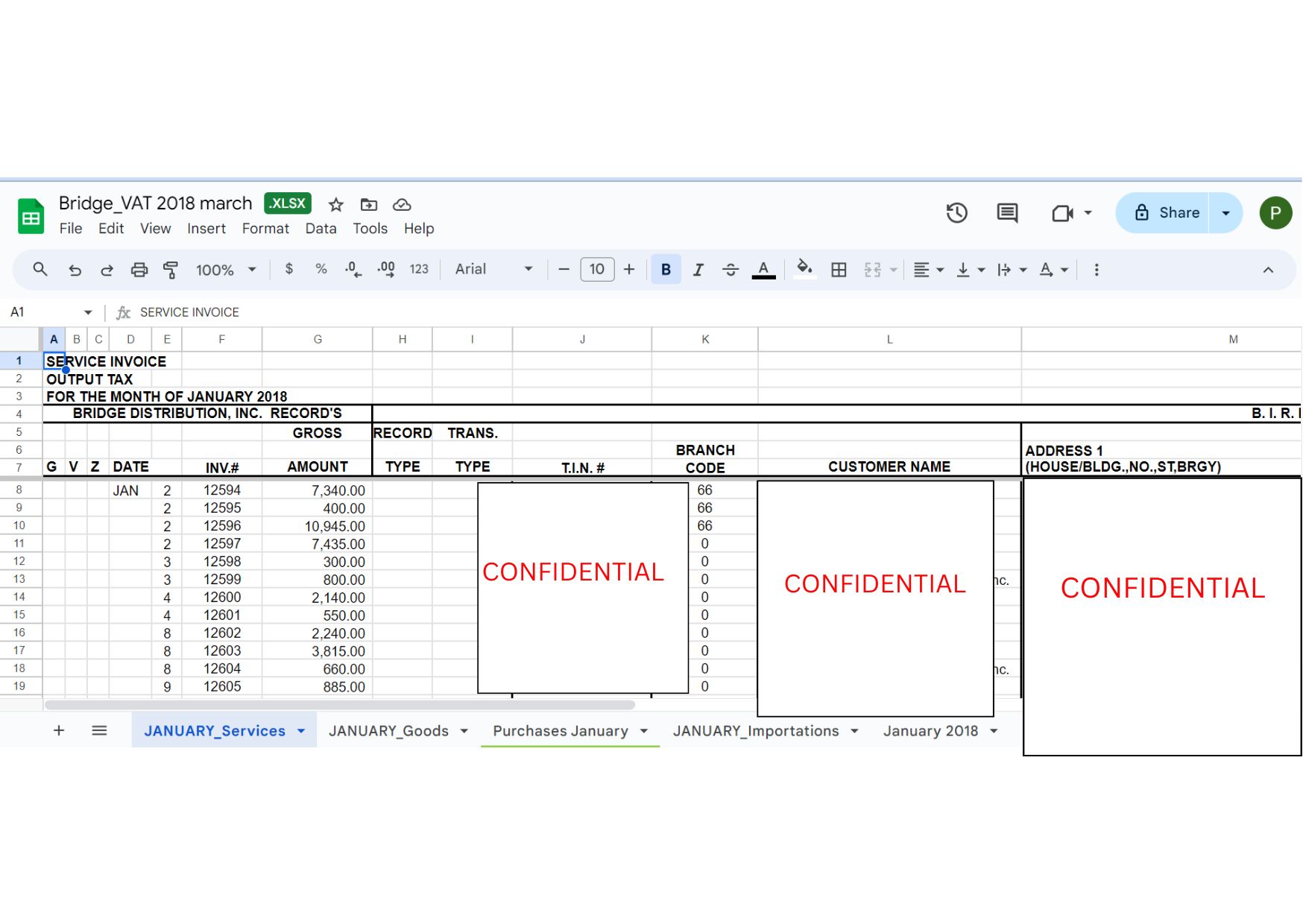Select the row 8 header

point(19,490)
